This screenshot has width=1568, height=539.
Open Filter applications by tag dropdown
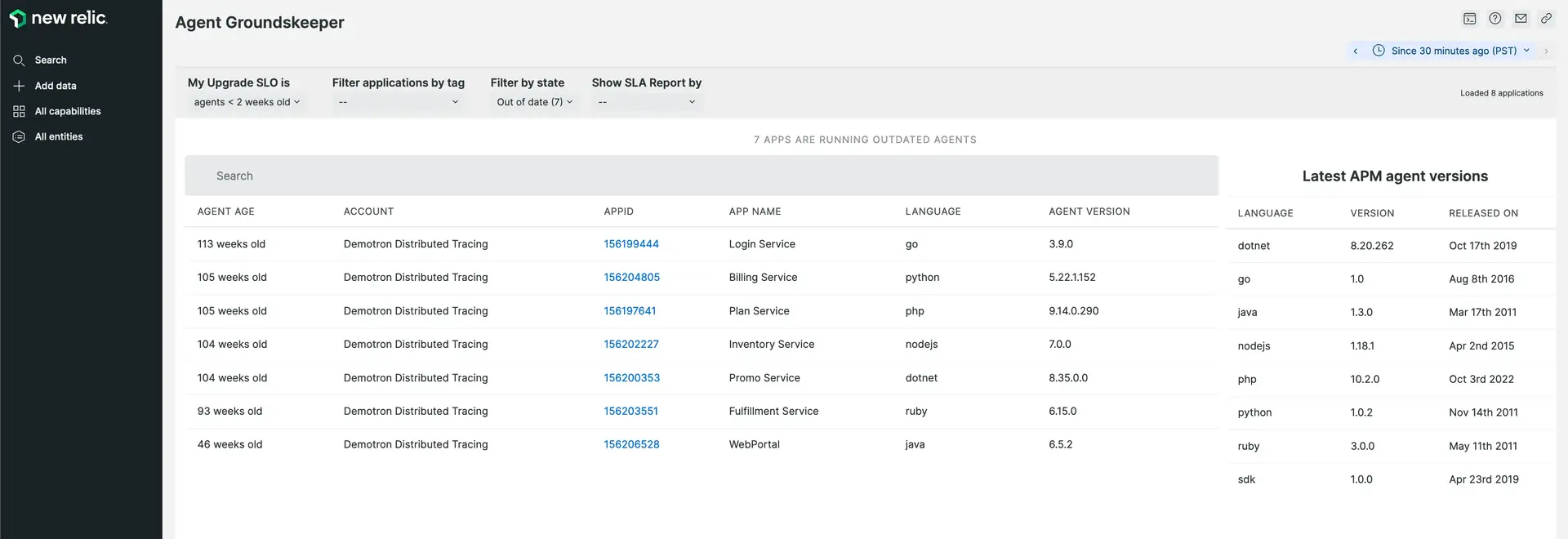(399, 102)
